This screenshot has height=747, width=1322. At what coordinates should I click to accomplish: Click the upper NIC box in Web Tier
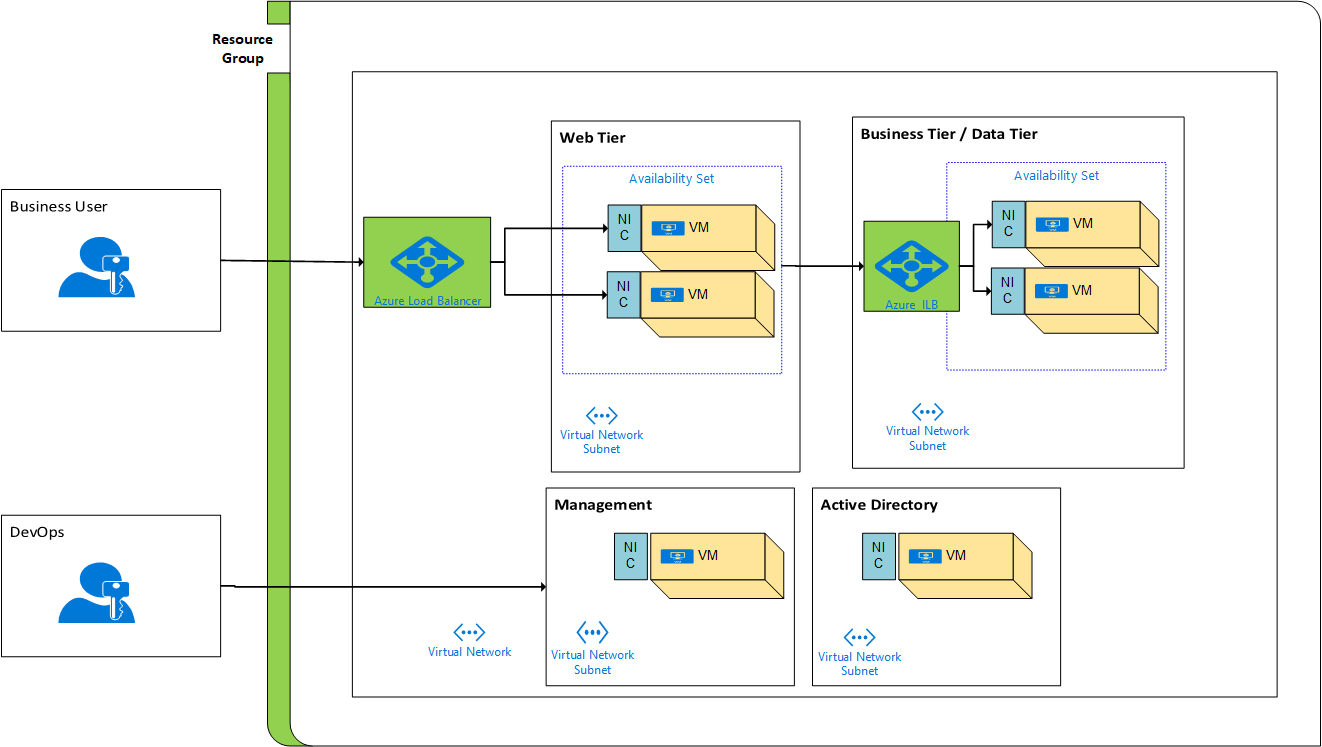(624, 229)
